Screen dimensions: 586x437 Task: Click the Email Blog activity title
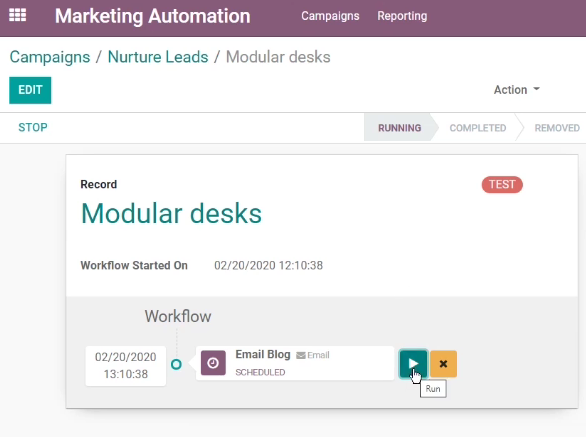(263, 354)
